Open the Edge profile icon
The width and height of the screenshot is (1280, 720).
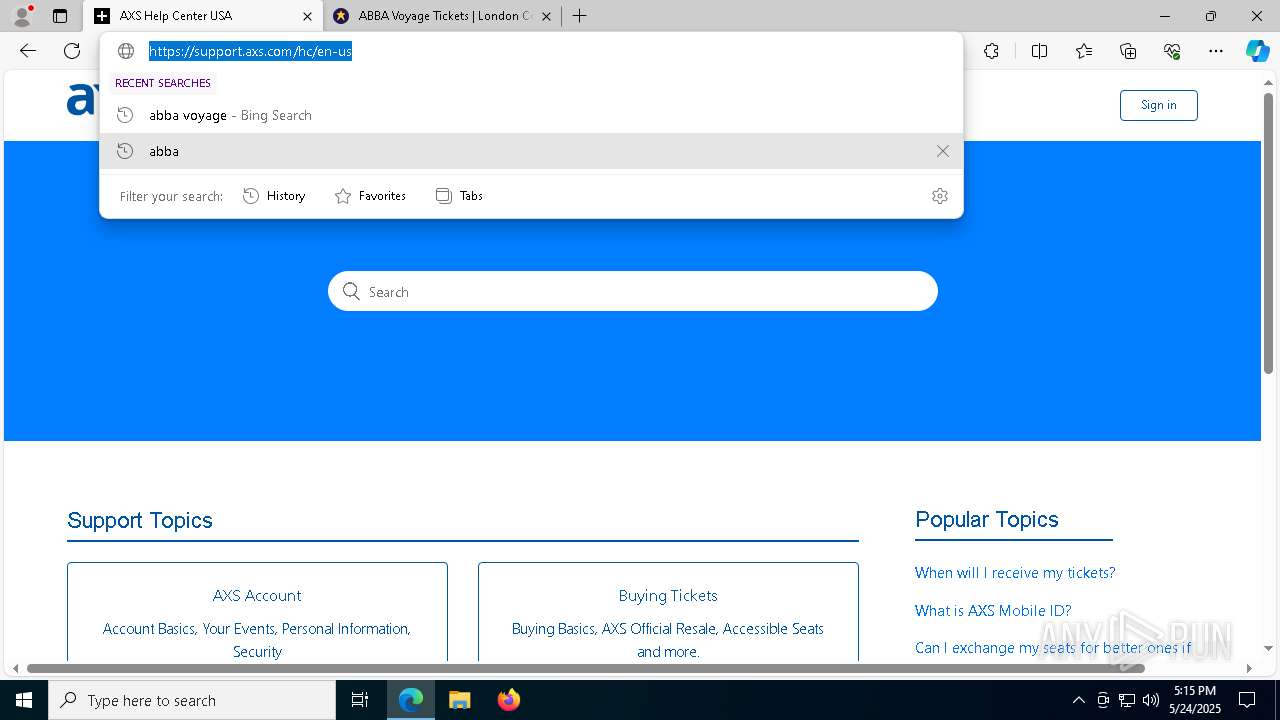[21, 16]
